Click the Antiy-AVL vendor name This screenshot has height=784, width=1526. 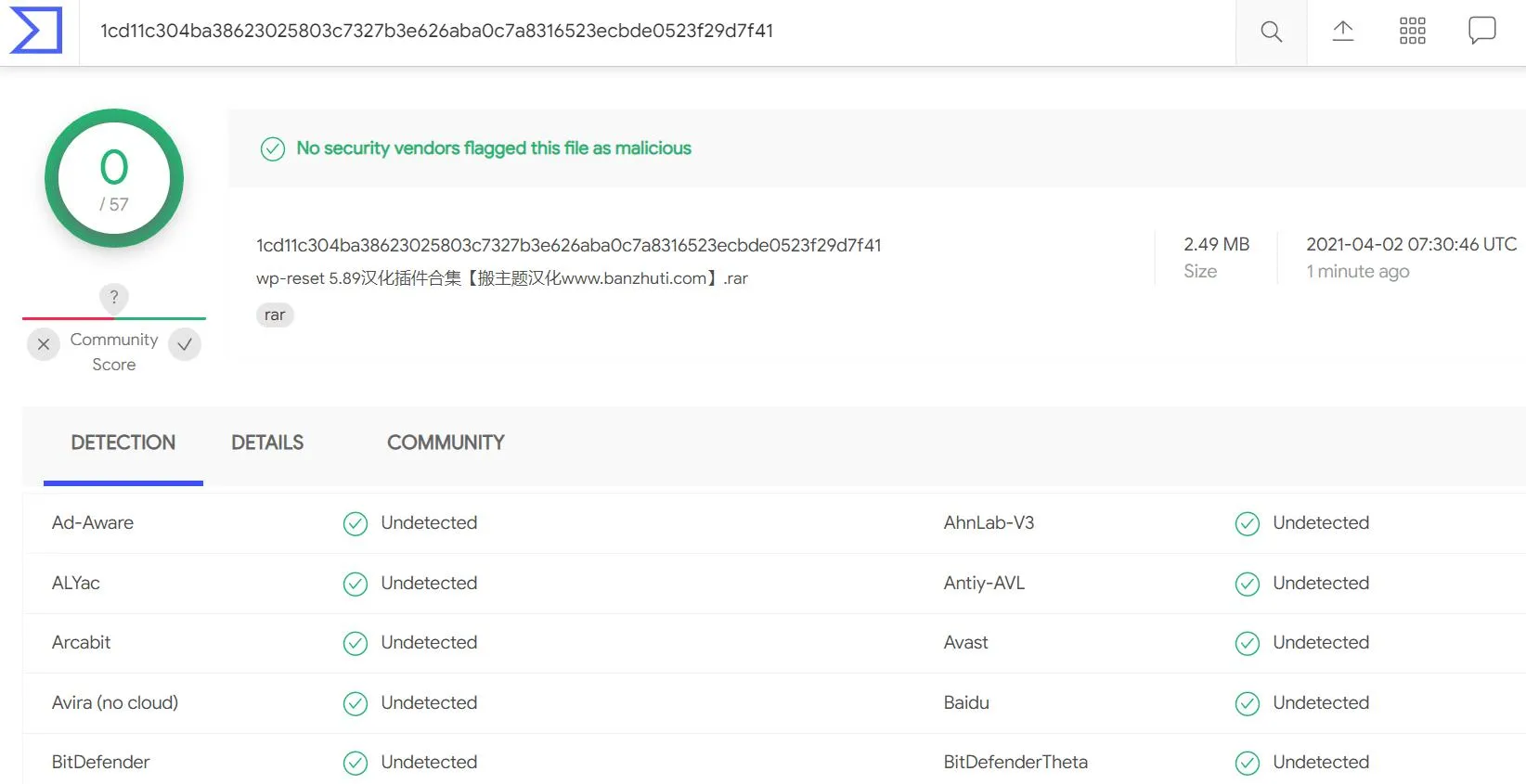point(984,583)
